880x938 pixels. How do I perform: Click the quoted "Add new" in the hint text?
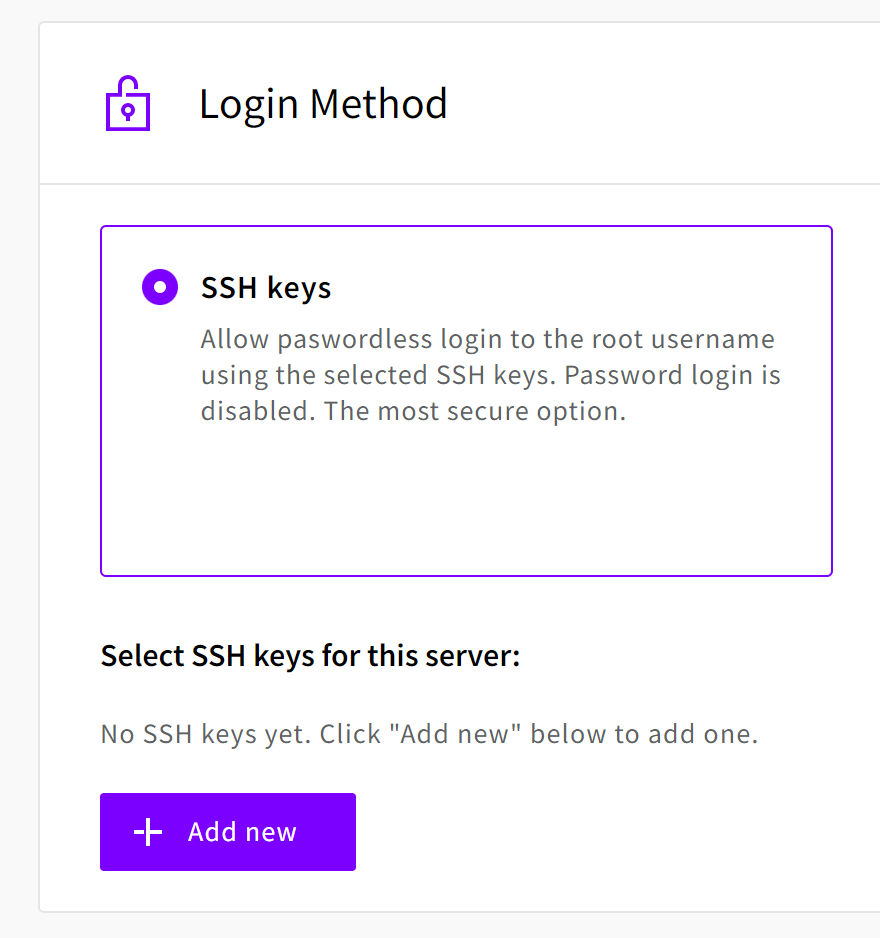[455, 735]
